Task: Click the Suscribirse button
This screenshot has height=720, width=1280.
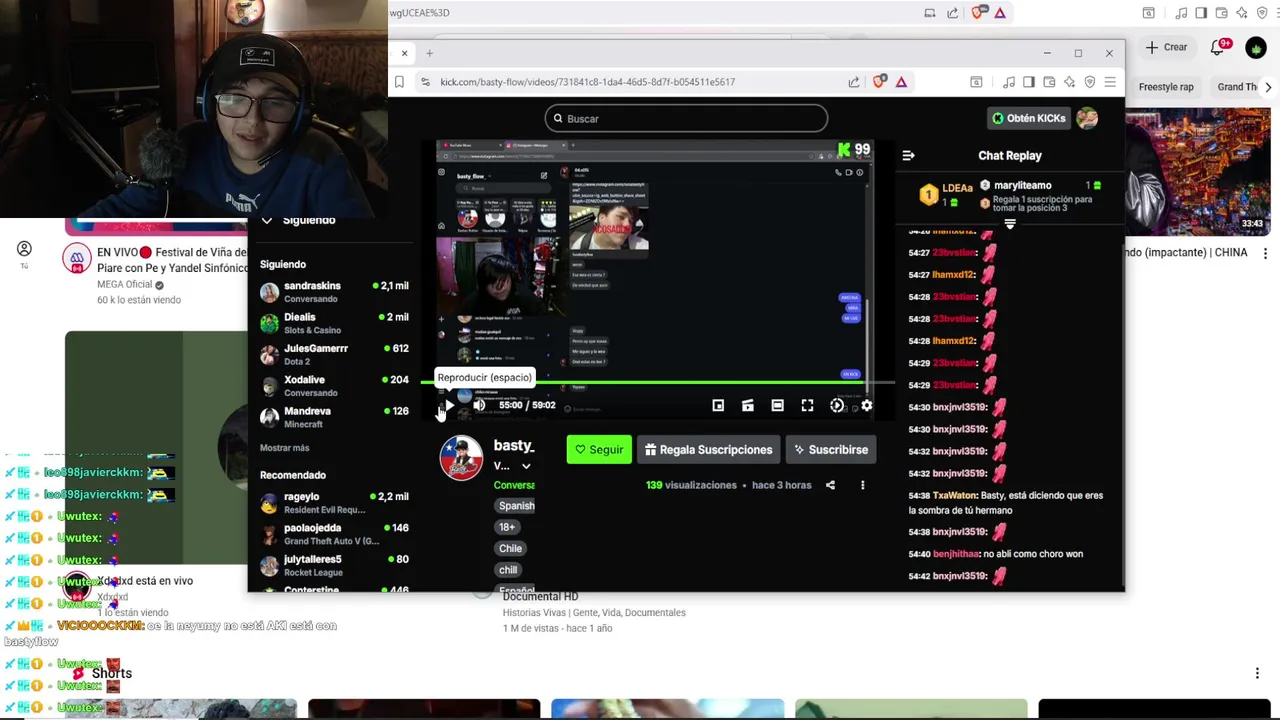Action: pyautogui.click(x=831, y=450)
